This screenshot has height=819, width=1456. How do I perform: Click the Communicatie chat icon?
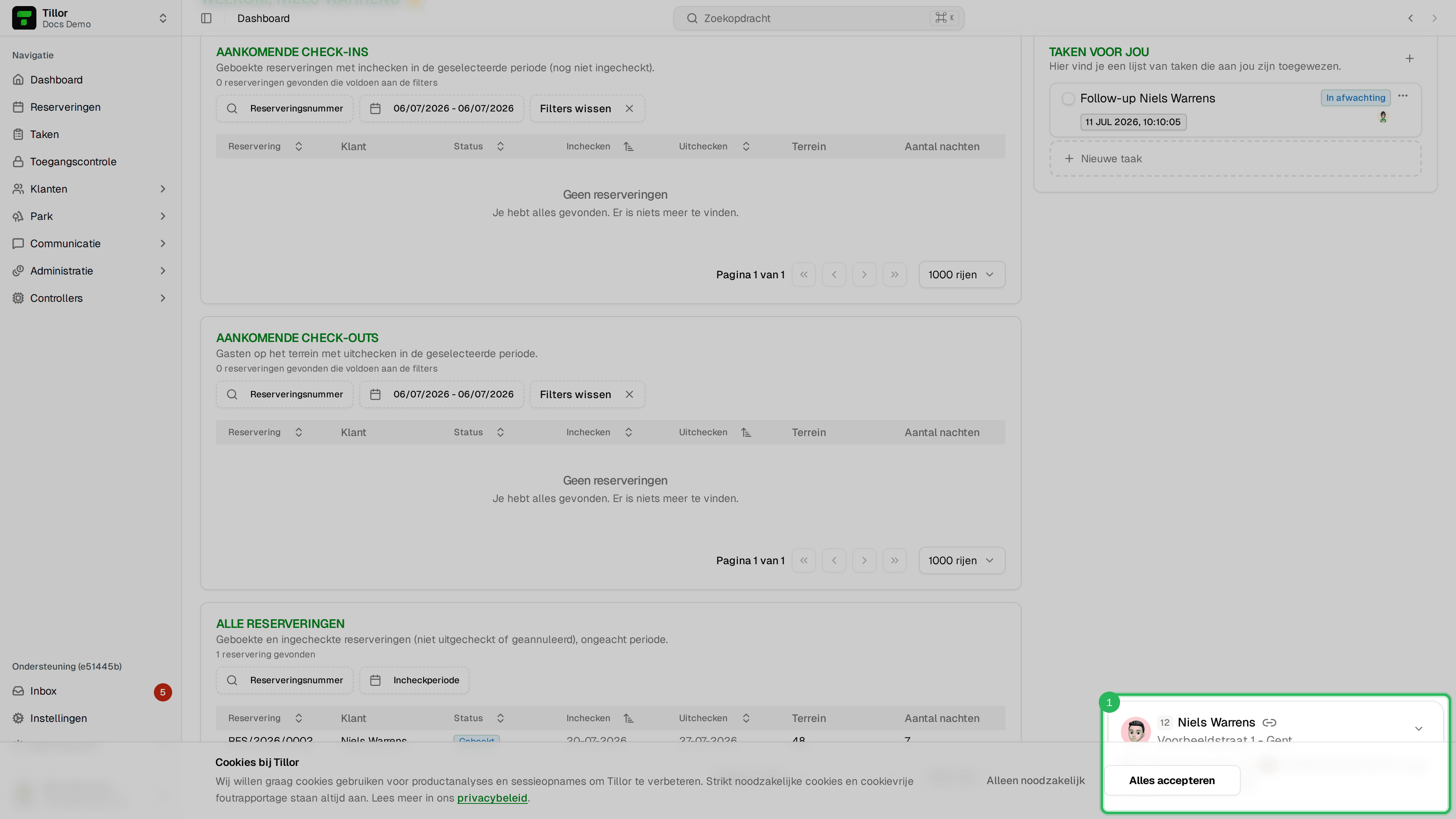(x=18, y=243)
